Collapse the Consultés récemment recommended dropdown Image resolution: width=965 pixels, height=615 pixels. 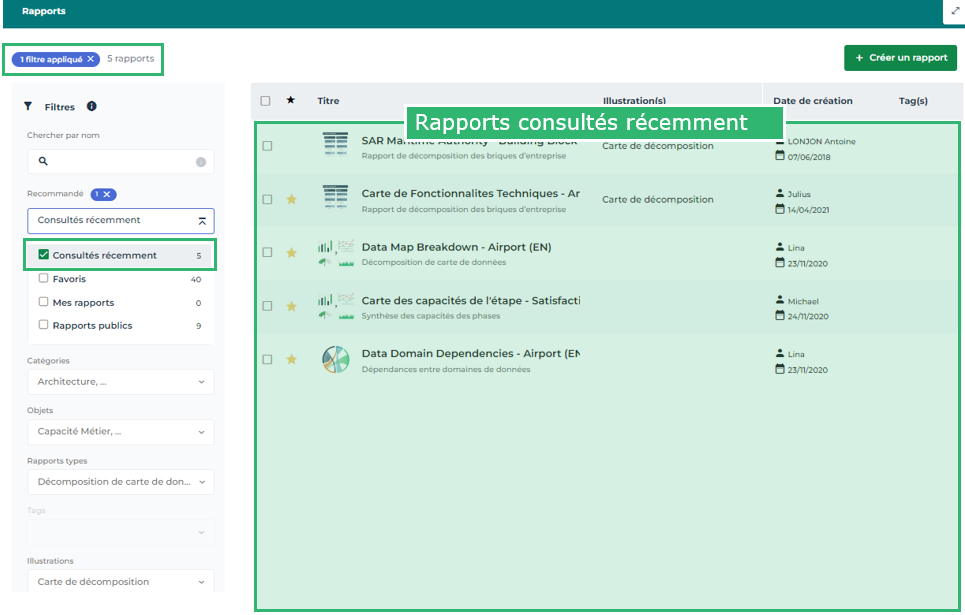(201, 221)
